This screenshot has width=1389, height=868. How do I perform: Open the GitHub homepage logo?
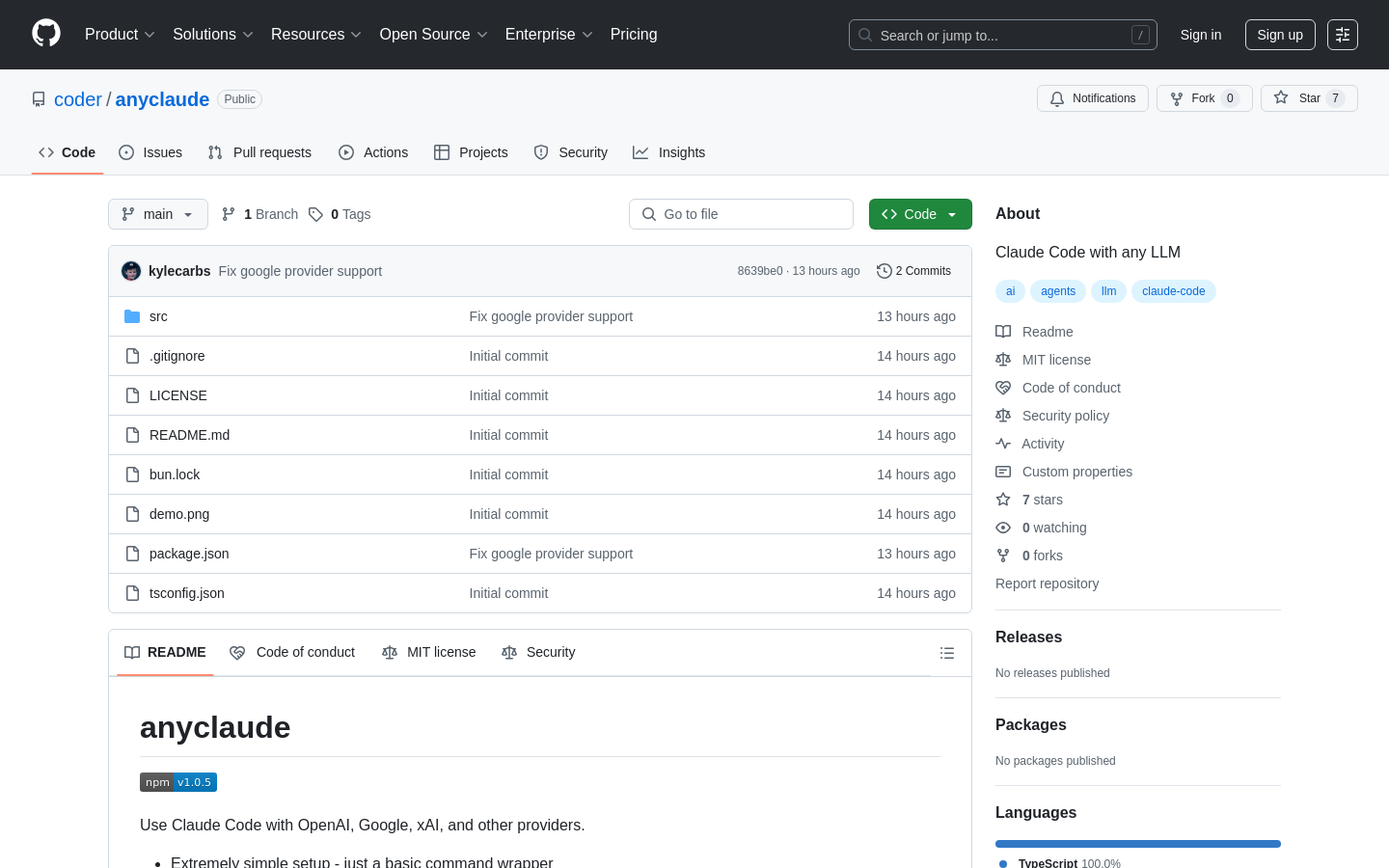46,34
